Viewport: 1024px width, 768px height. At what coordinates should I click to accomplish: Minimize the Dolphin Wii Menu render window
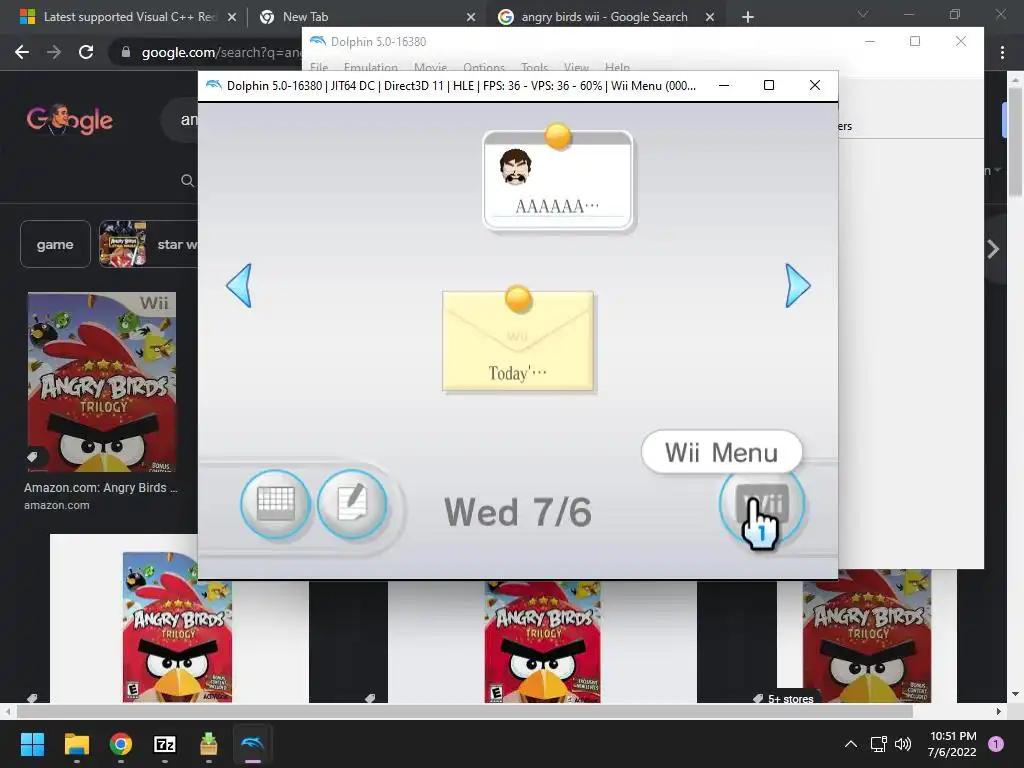tap(724, 85)
